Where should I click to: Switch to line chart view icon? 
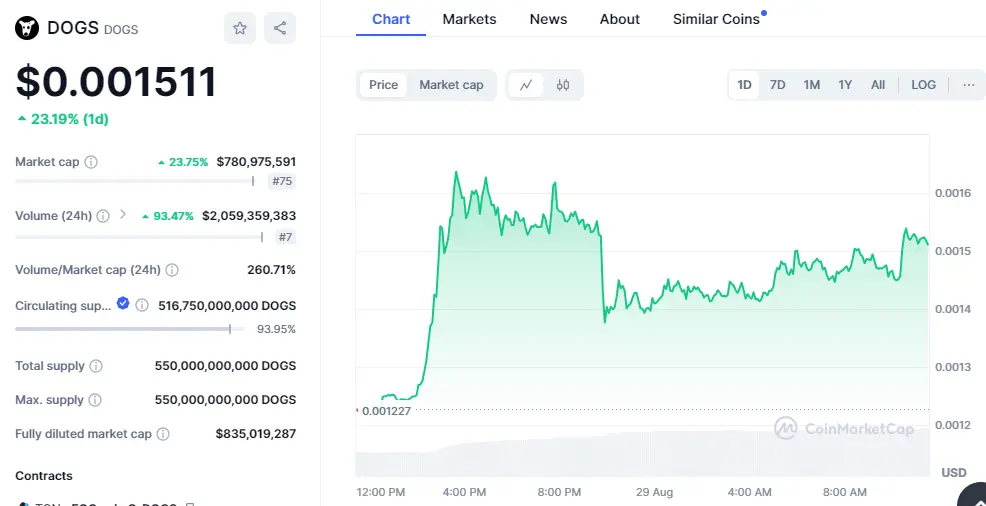tap(526, 85)
